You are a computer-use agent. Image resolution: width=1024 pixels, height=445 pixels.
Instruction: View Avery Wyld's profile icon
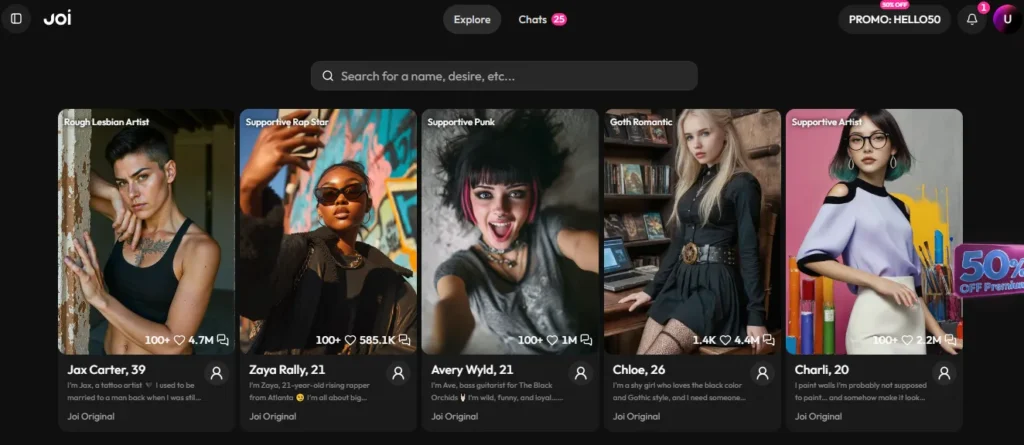pyautogui.click(x=580, y=373)
